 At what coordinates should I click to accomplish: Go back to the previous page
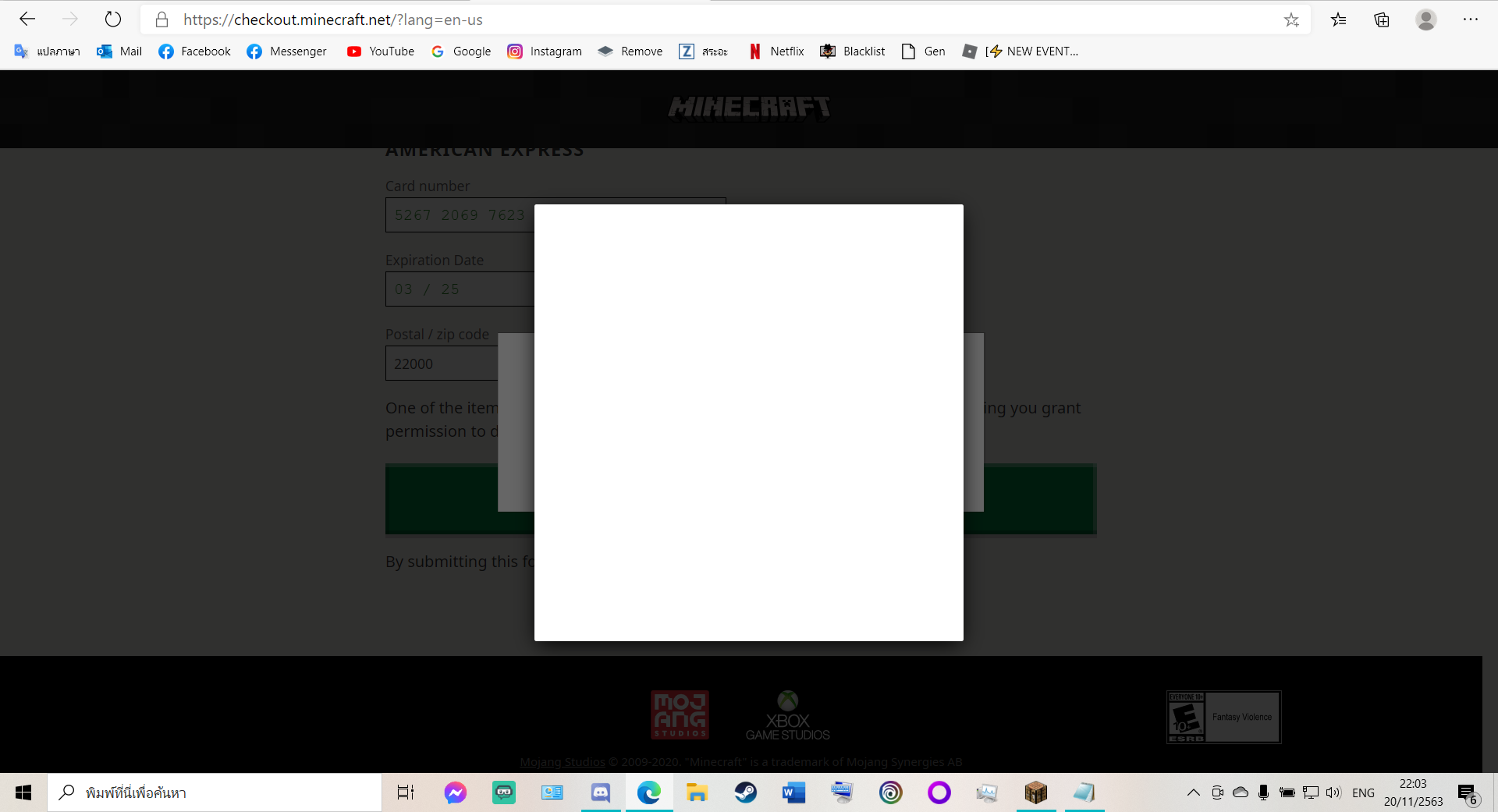click(x=27, y=20)
